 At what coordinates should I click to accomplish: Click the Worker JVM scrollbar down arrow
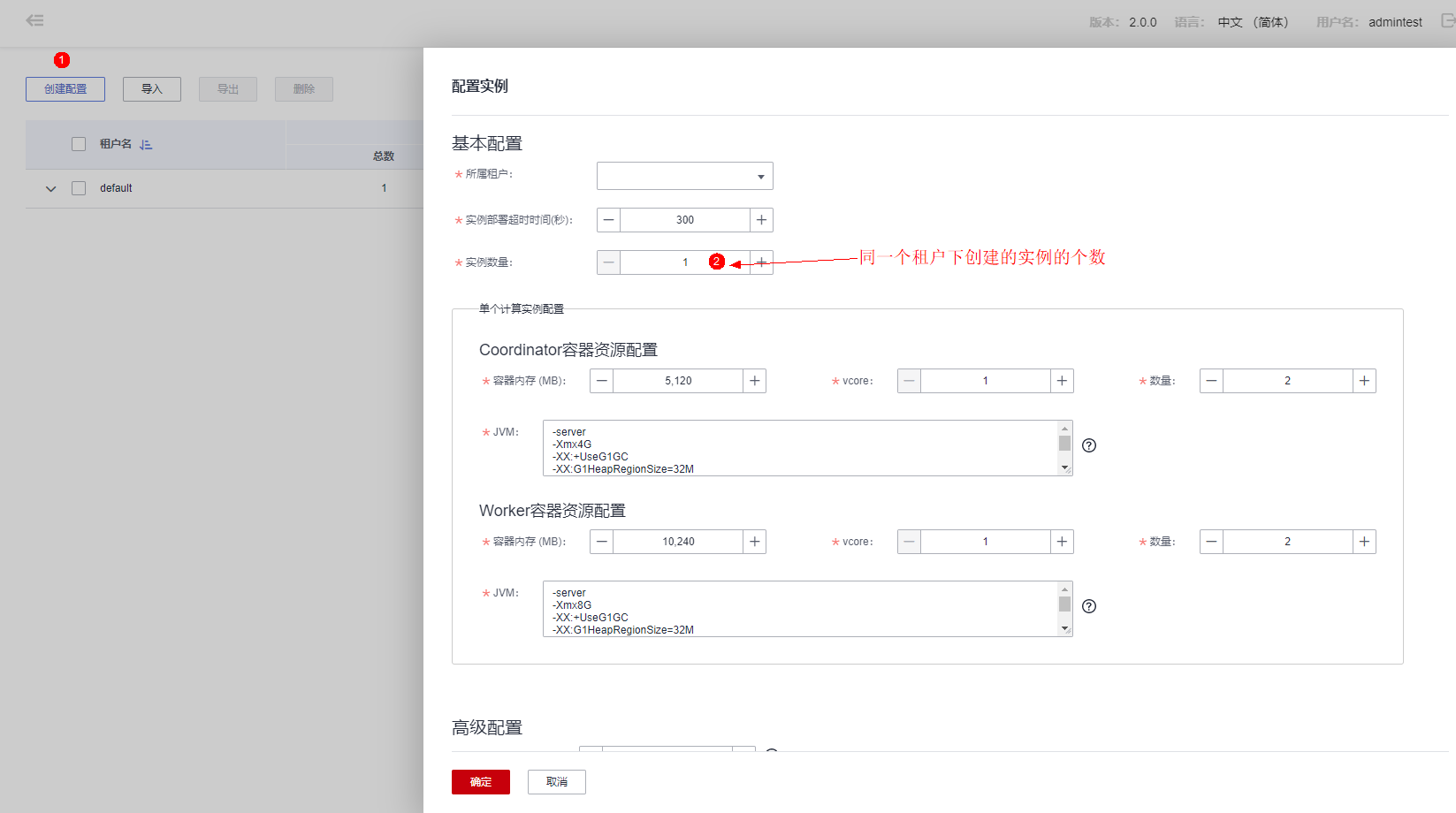click(1064, 629)
